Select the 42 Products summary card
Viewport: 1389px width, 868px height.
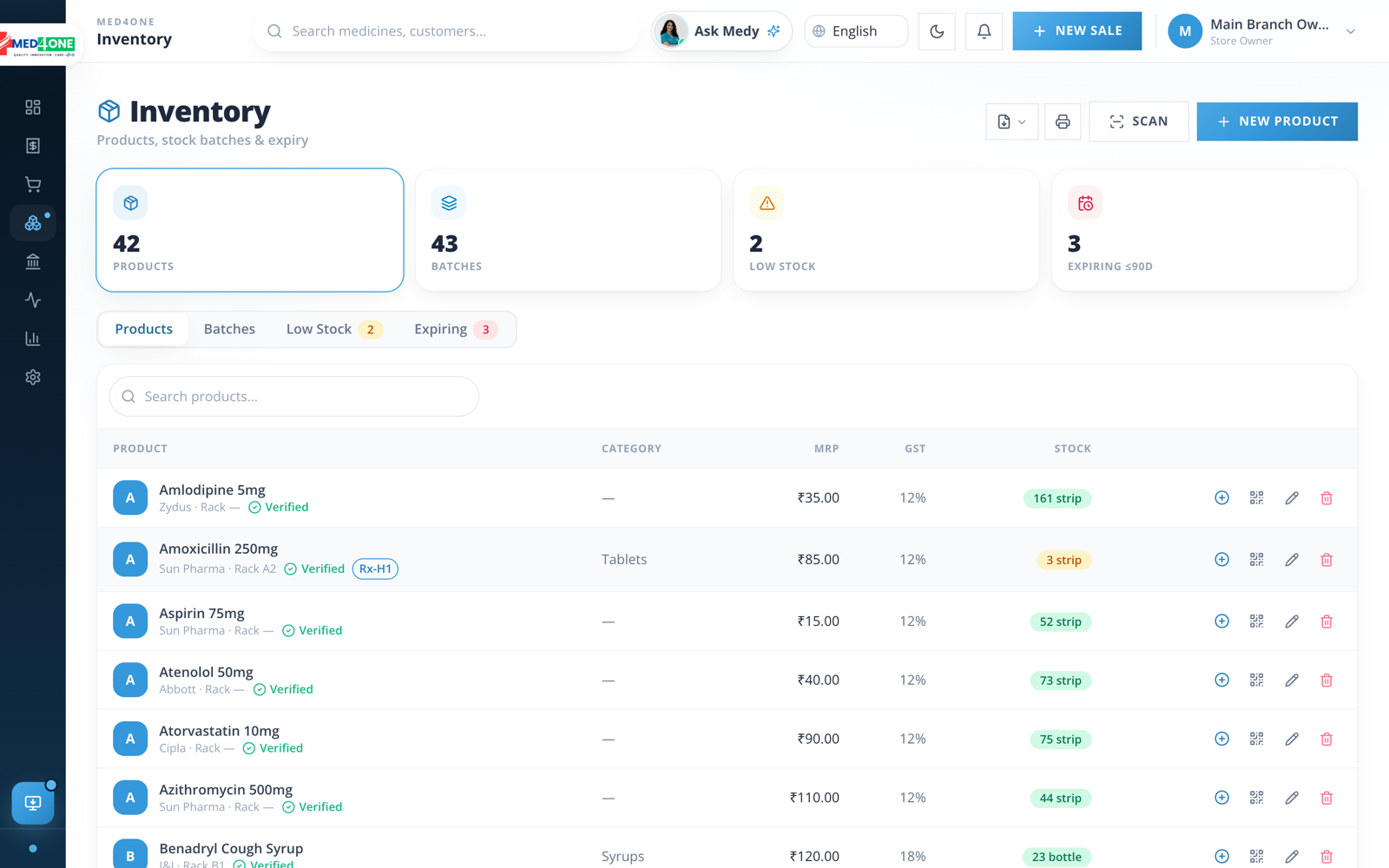pos(250,230)
